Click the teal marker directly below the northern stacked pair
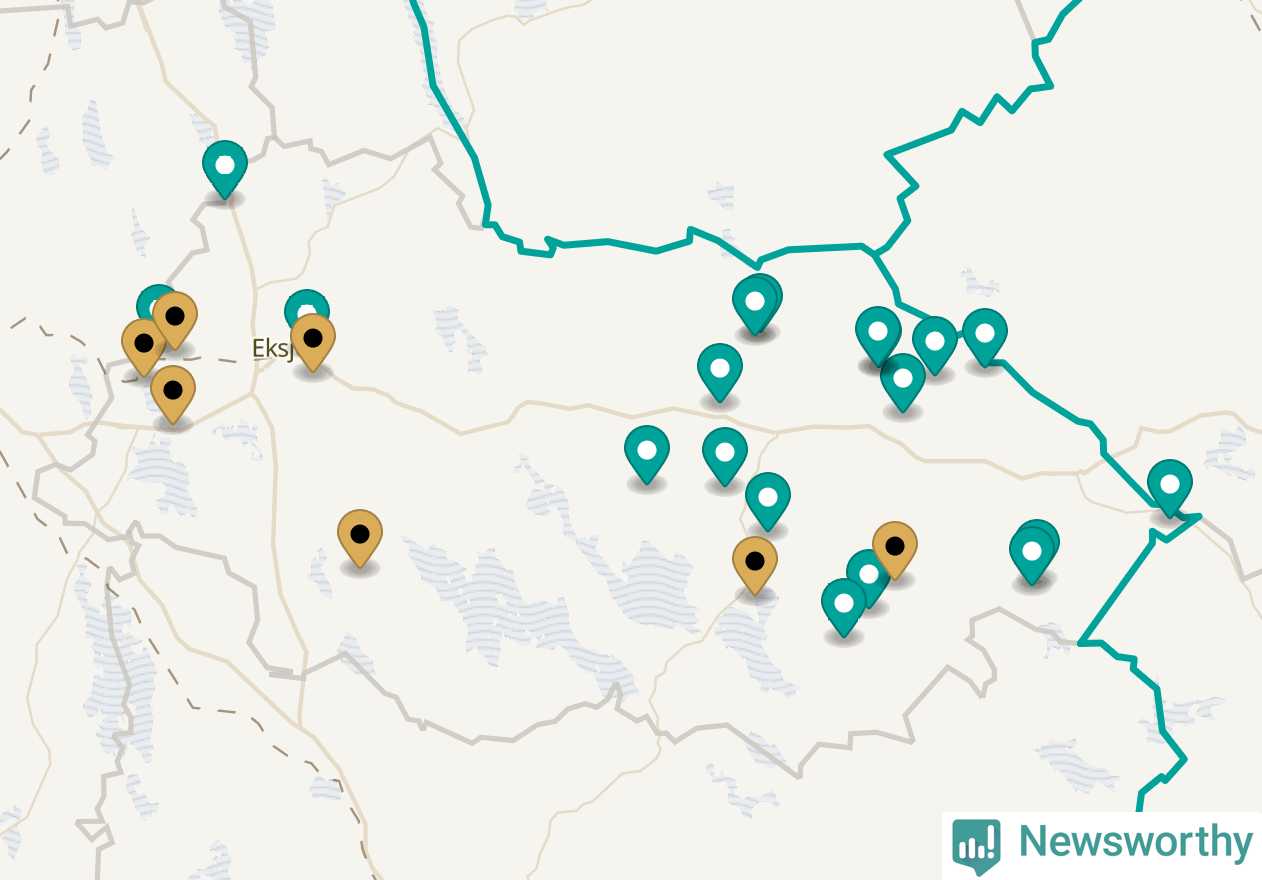The image size is (1262, 880). (x=720, y=372)
